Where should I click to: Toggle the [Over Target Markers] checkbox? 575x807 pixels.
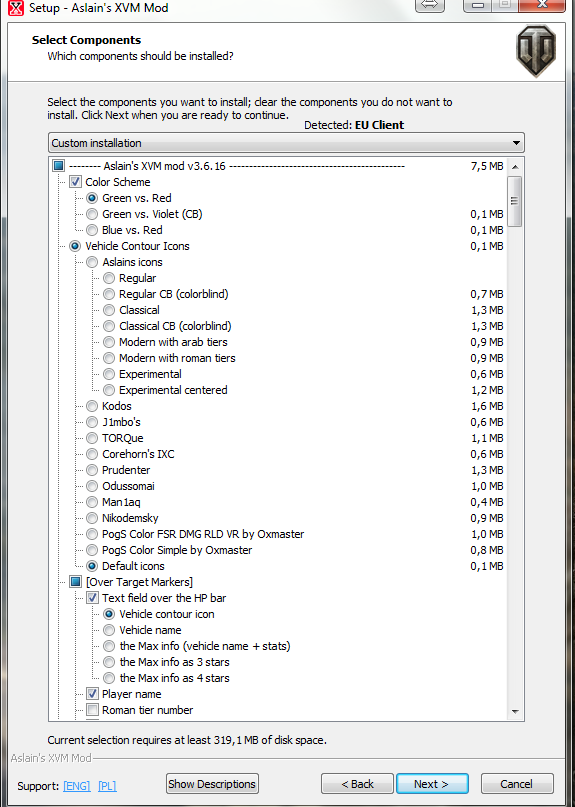[x=75, y=582]
